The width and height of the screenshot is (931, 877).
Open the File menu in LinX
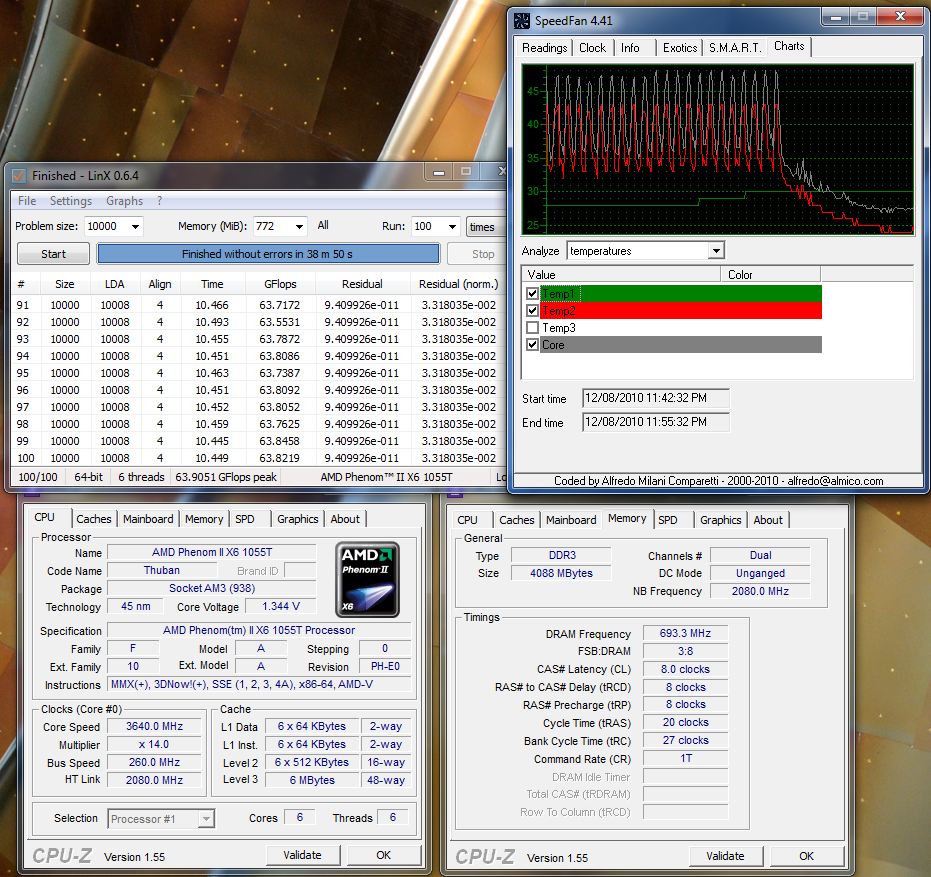[27, 201]
